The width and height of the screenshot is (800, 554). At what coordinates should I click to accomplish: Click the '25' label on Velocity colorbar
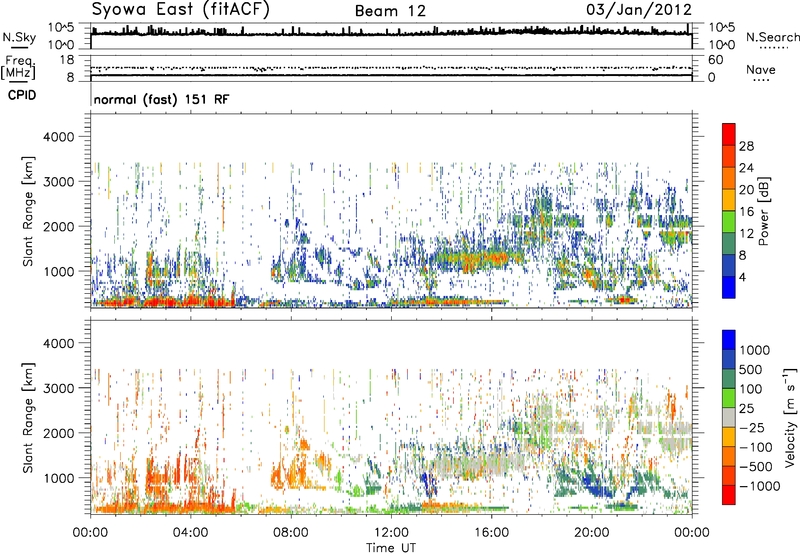(x=746, y=408)
